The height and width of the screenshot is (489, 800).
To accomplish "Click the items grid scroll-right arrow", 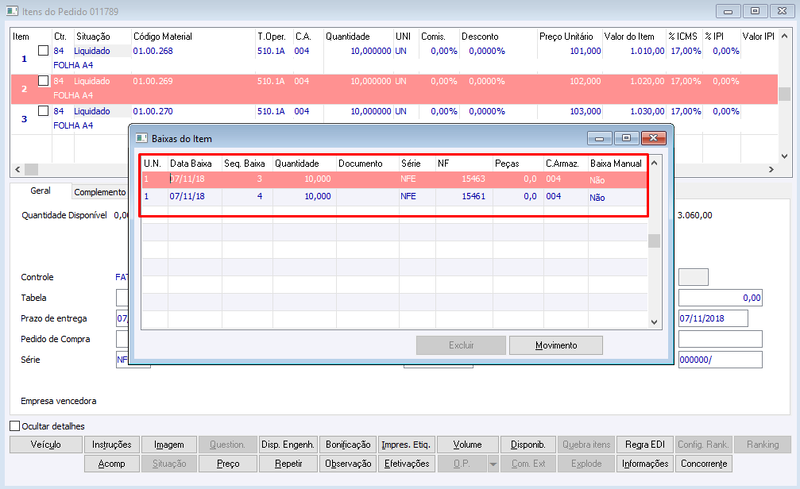I will pyautogui.click(x=771, y=169).
